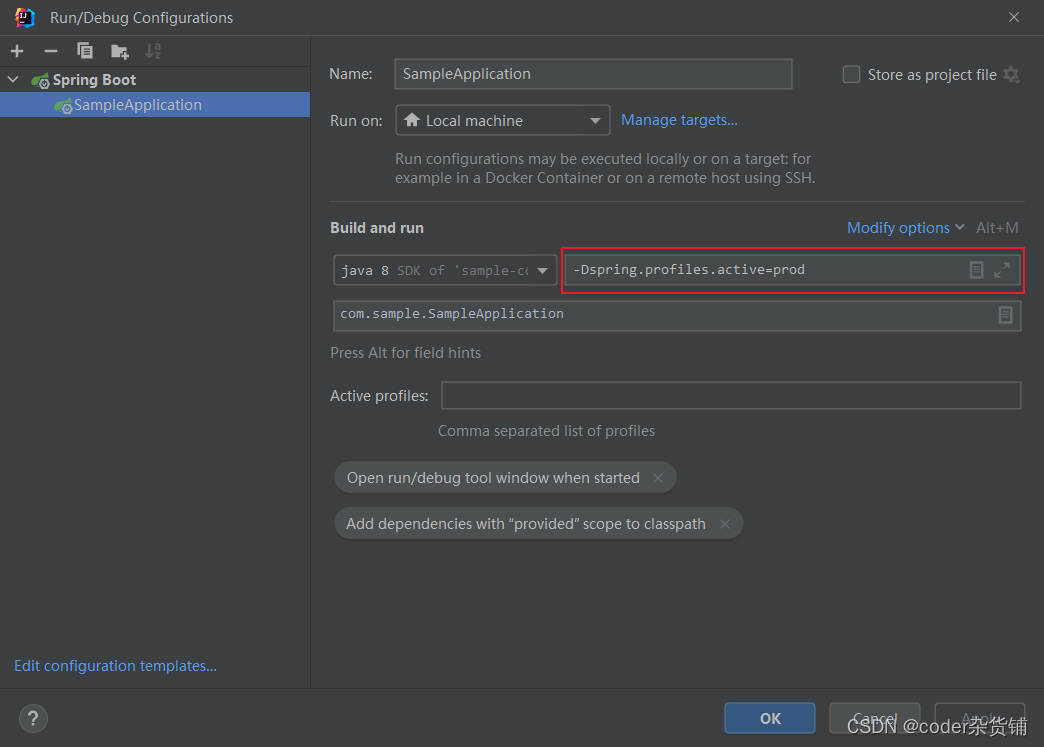Select SampleApplication in the configuration tree
This screenshot has width=1044, height=747.
pyautogui.click(x=137, y=105)
